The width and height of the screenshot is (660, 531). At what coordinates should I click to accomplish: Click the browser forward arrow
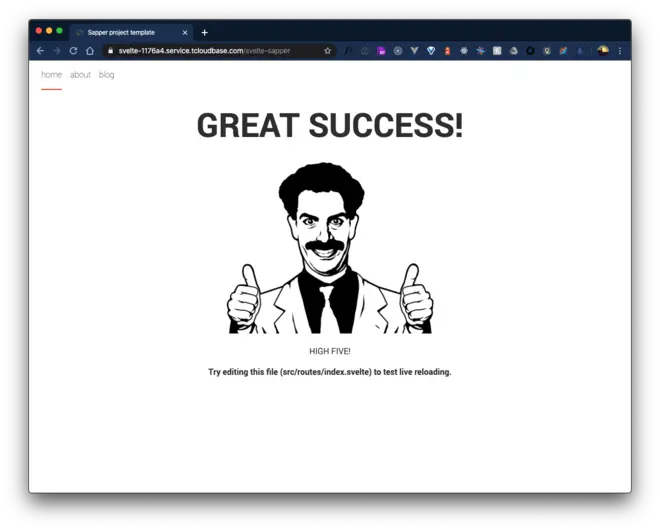[57, 51]
